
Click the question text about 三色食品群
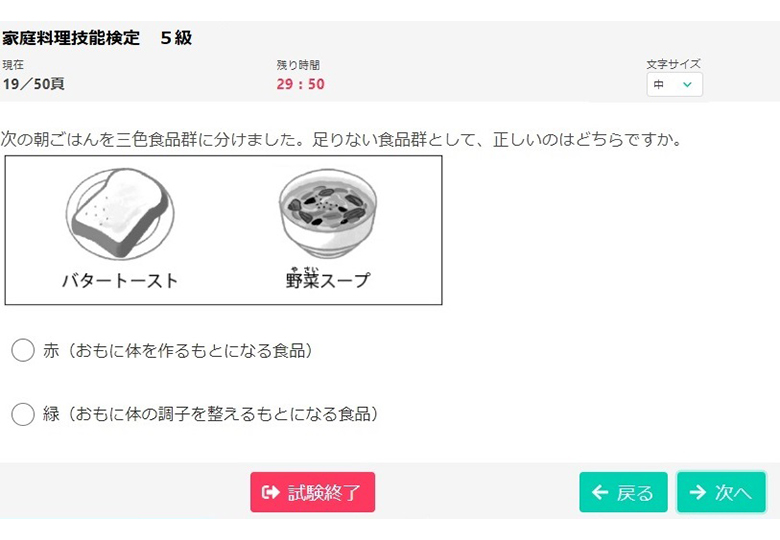tap(341, 139)
